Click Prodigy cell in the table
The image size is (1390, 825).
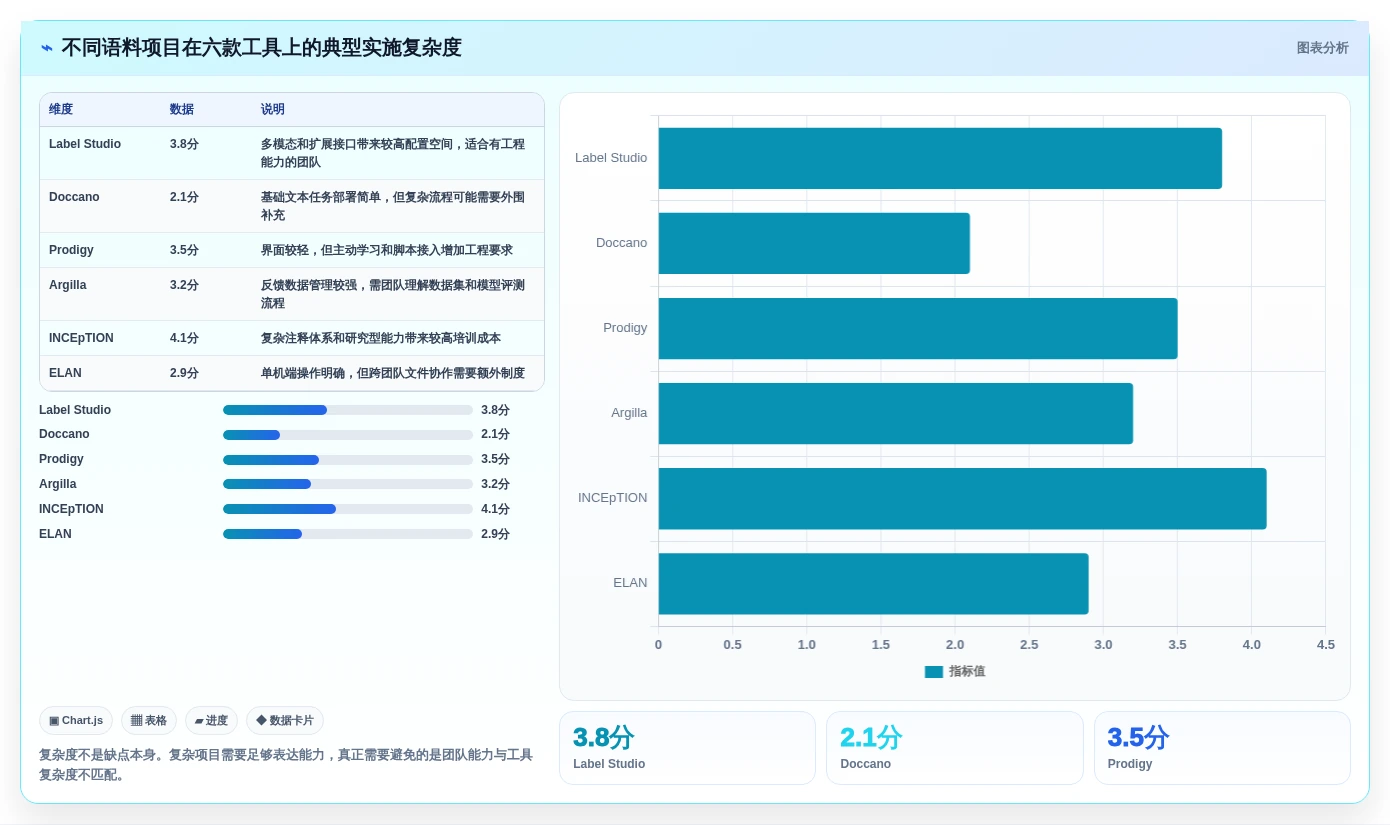tap(71, 250)
